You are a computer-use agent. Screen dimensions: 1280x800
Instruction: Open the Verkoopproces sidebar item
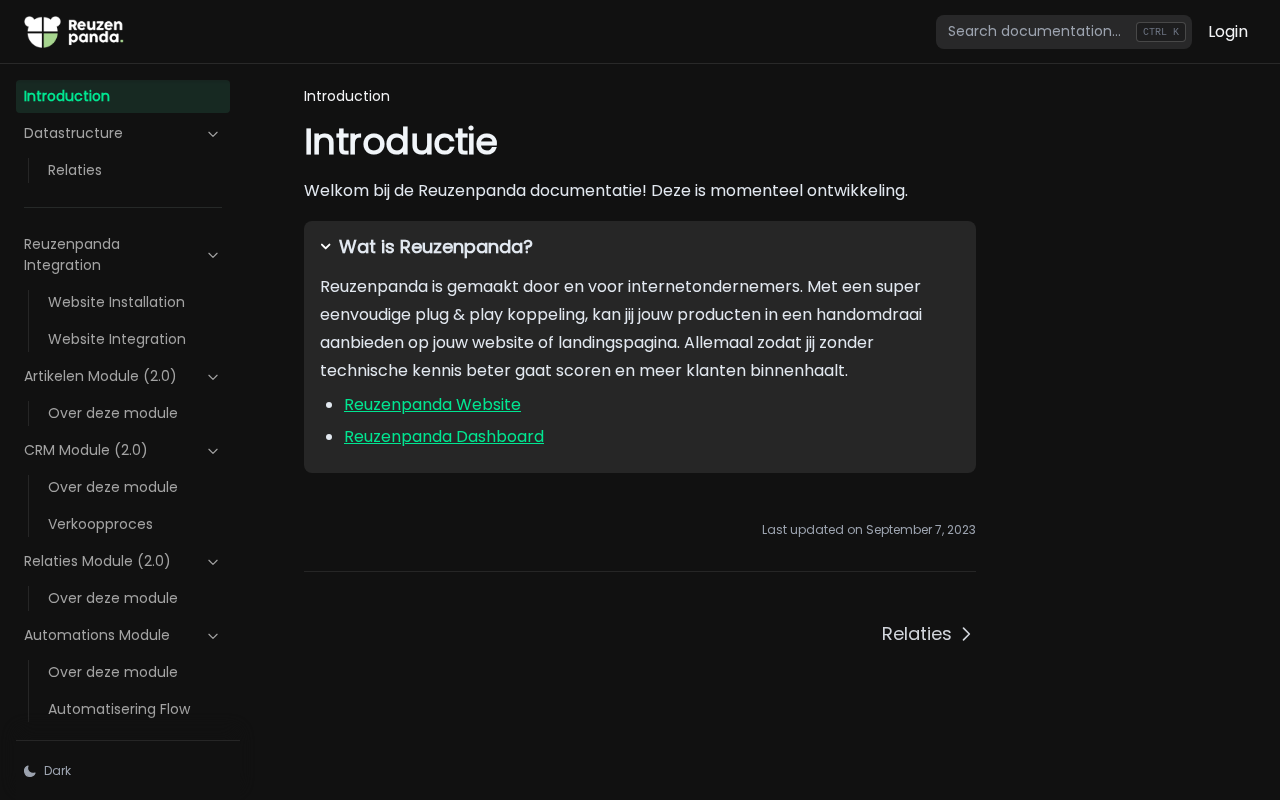click(100, 524)
